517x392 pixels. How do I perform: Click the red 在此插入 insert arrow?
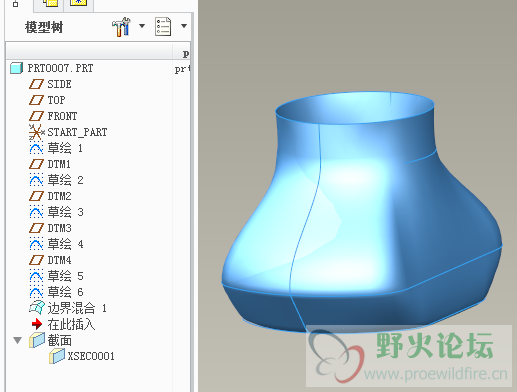(x=37, y=324)
